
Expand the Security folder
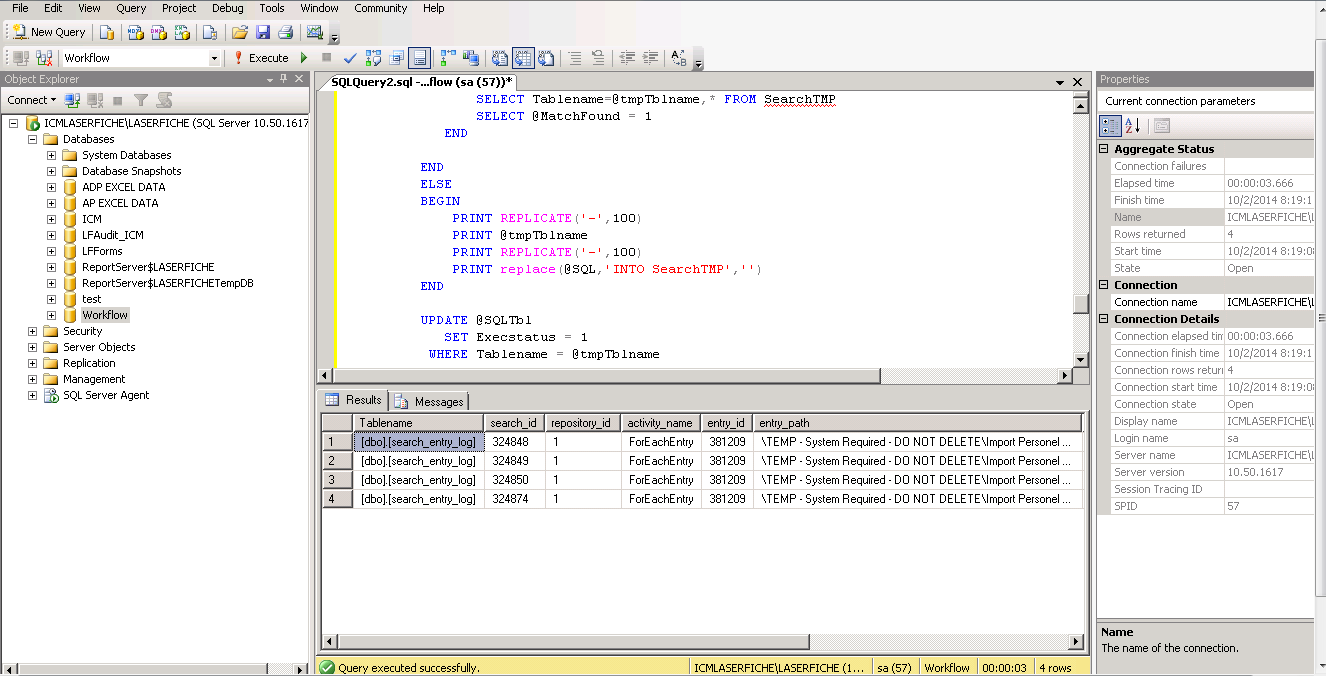point(32,331)
